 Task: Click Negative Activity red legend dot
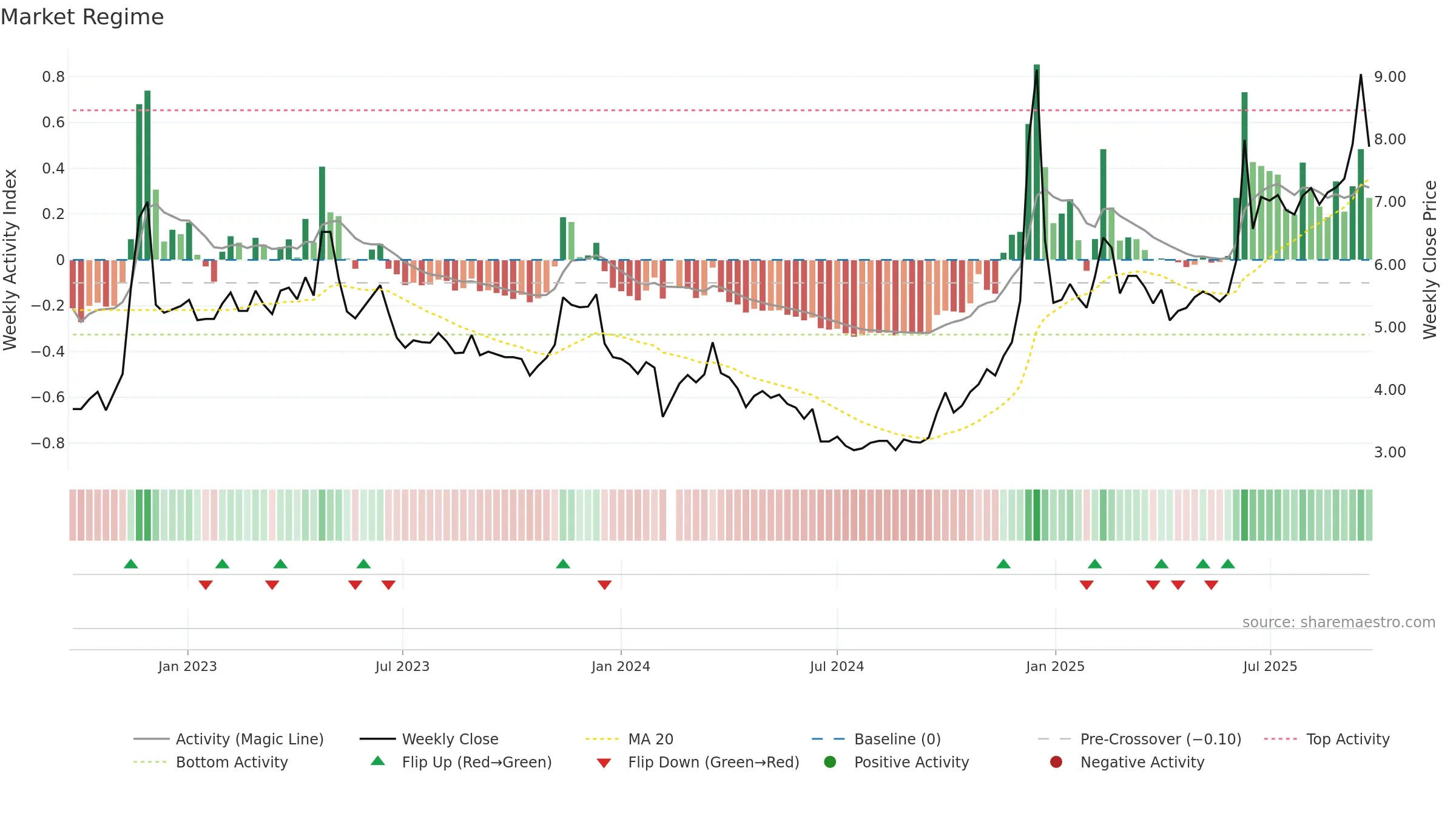[1056, 762]
